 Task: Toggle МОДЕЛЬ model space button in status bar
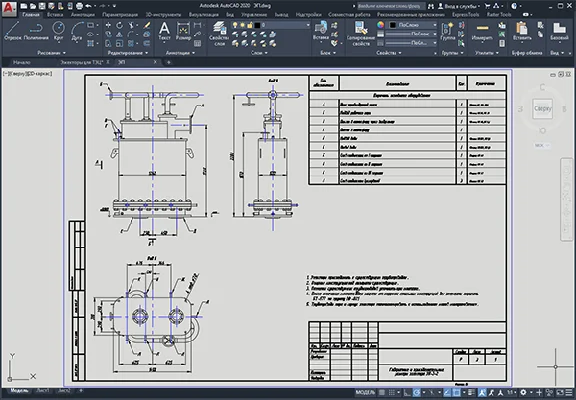pos(365,393)
